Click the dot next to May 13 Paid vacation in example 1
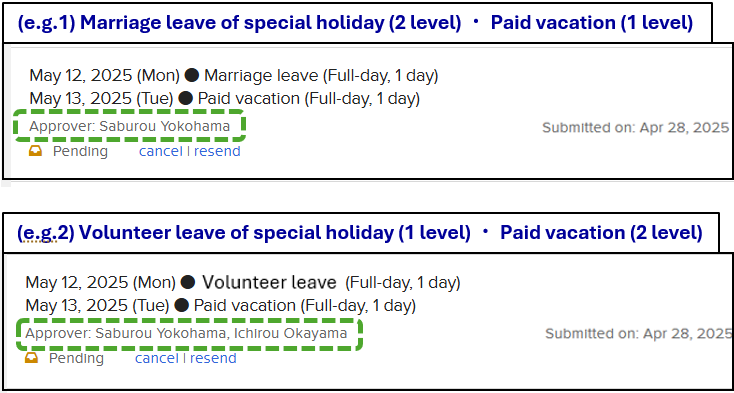The image size is (734, 393). (x=185, y=99)
